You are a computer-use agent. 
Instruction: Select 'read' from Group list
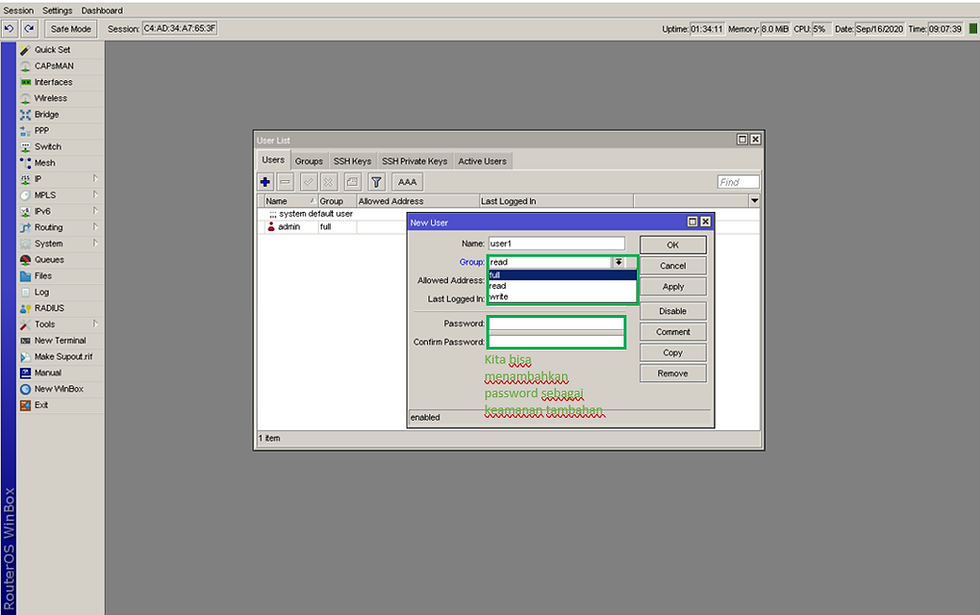pos(562,286)
